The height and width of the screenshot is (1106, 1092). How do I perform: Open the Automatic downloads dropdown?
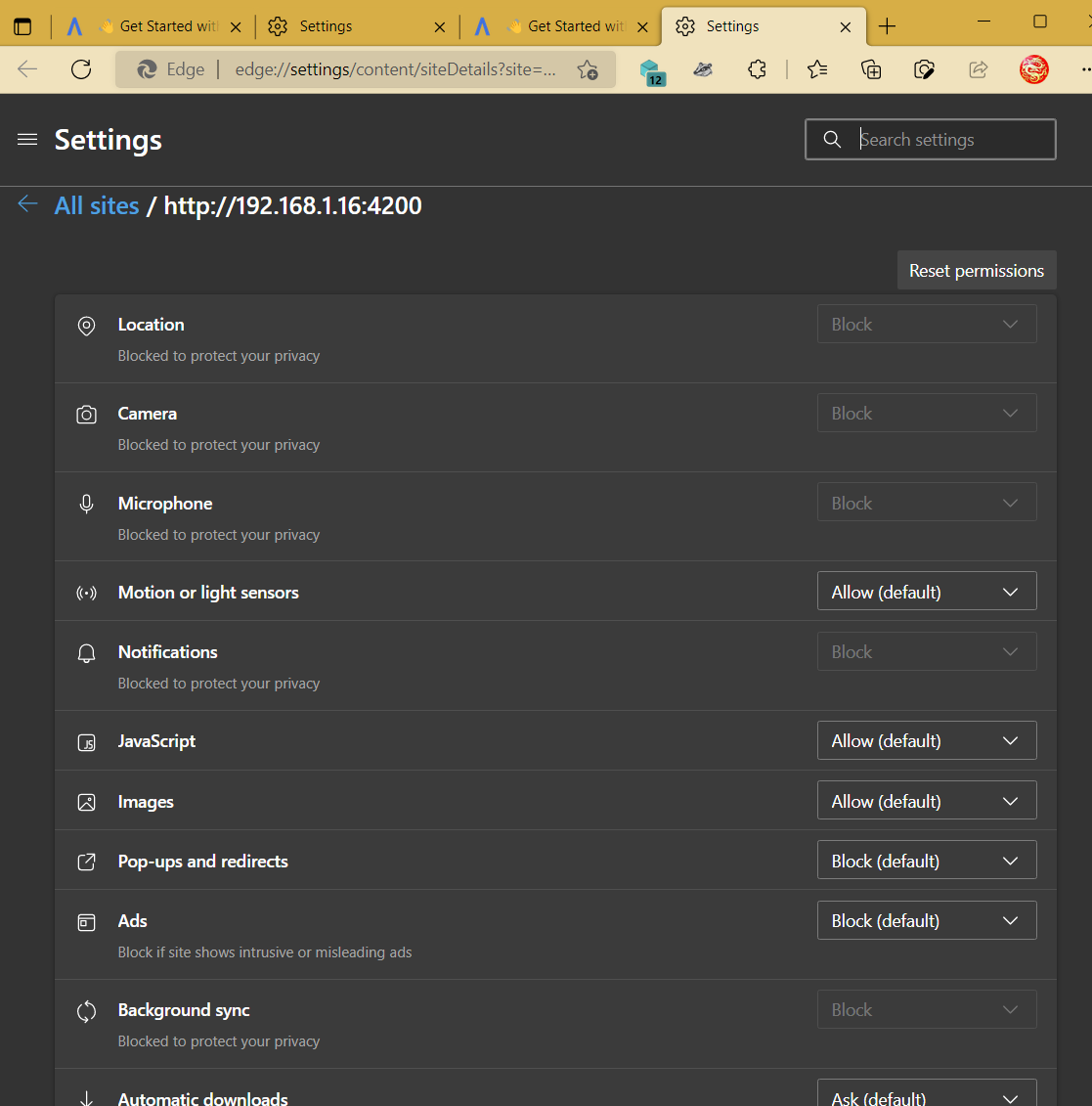[926, 1097]
